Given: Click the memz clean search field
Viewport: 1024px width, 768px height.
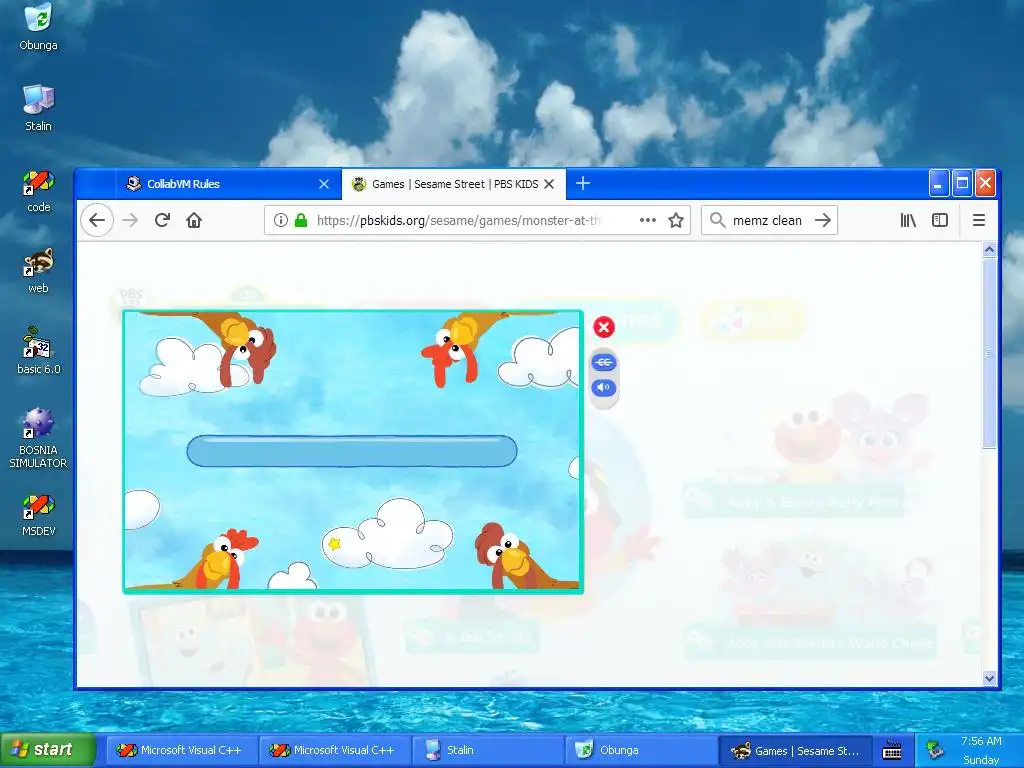Looking at the screenshot, I should [767, 220].
